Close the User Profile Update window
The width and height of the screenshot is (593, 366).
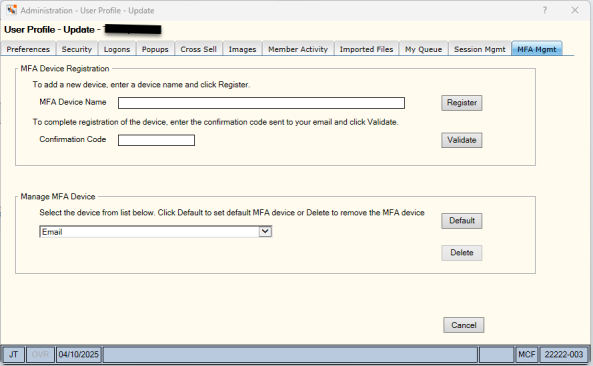click(575, 10)
